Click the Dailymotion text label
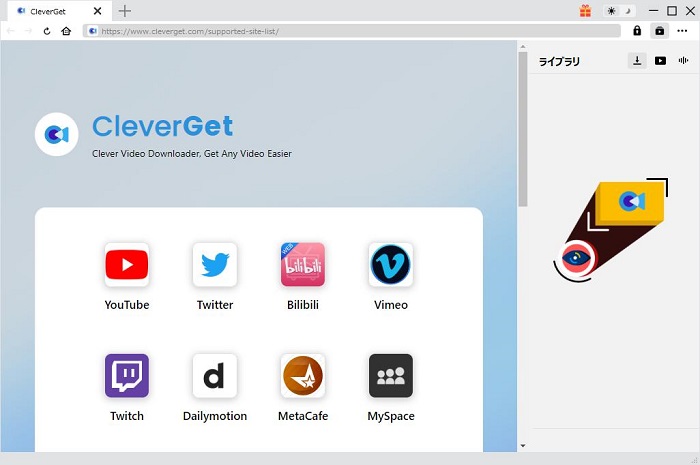Screen dimensions: 700x465 point(215,416)
